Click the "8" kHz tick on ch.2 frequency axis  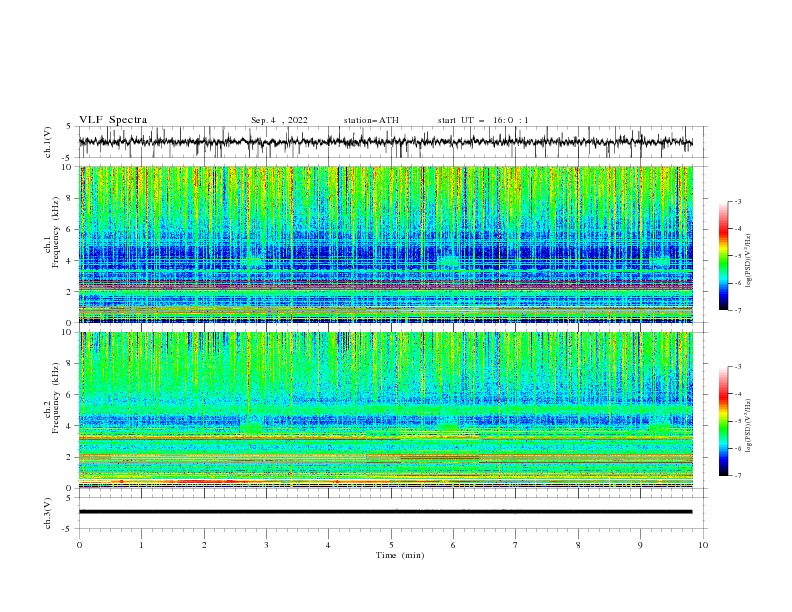(69, 364)
